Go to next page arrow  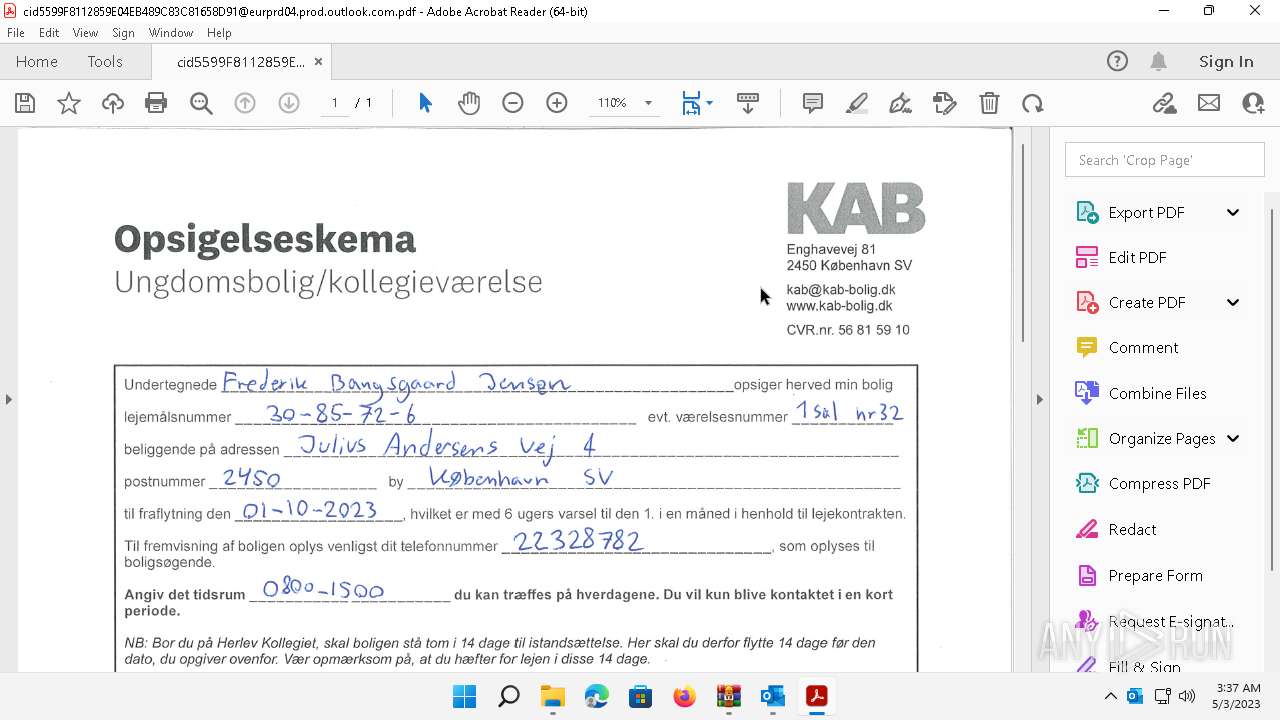[289, 103]
